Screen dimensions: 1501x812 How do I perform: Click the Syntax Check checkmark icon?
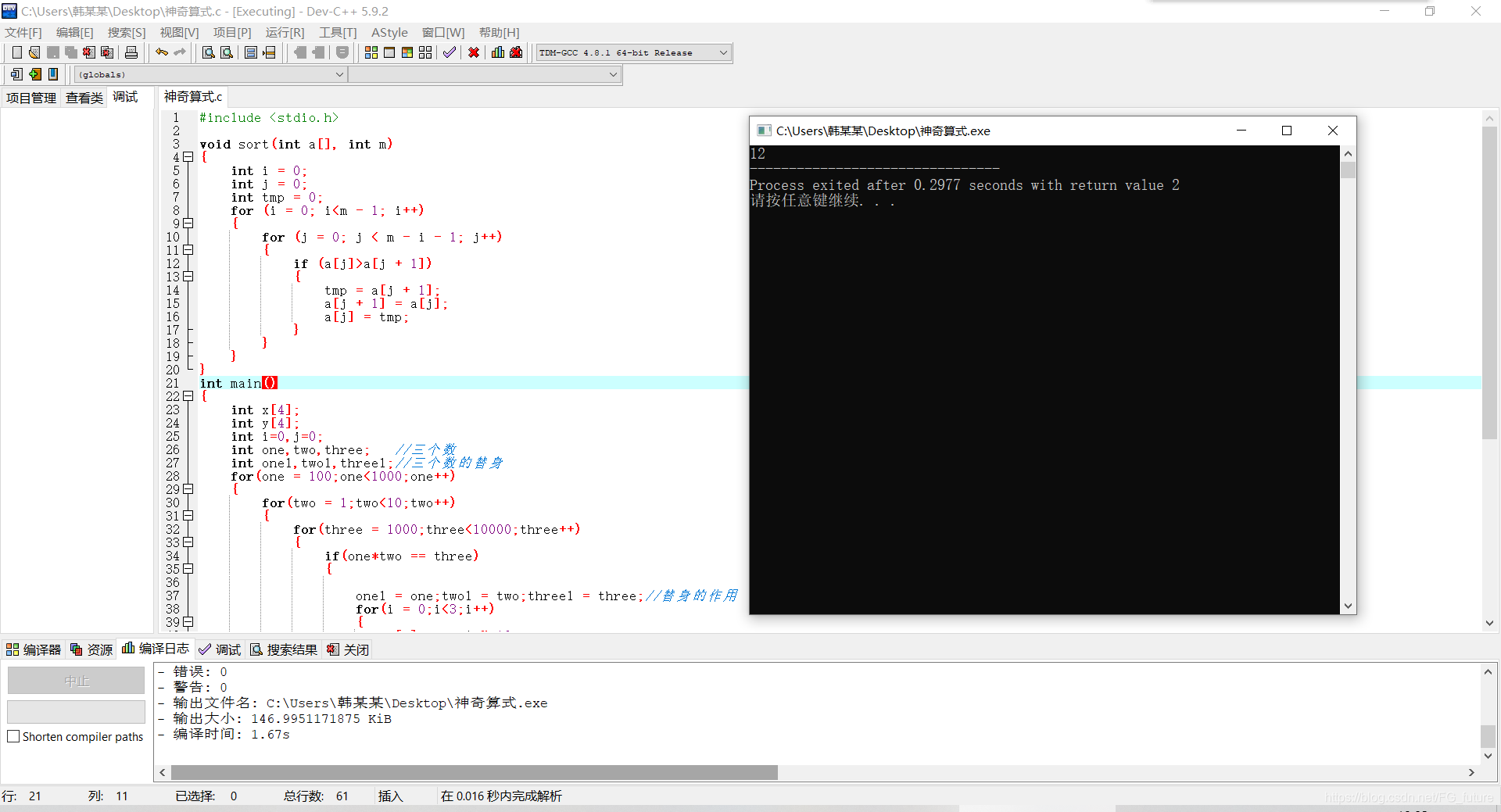coord(450,52)
